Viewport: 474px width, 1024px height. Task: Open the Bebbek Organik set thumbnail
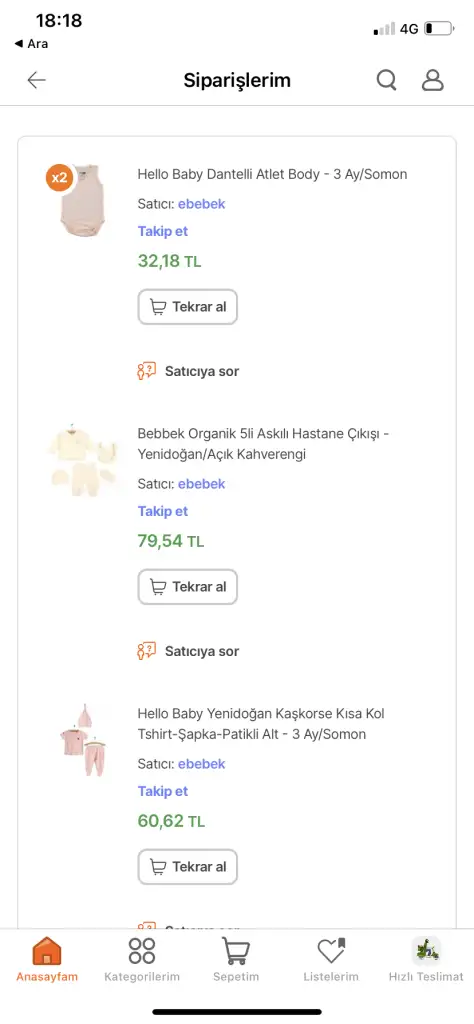coord(82,460)
